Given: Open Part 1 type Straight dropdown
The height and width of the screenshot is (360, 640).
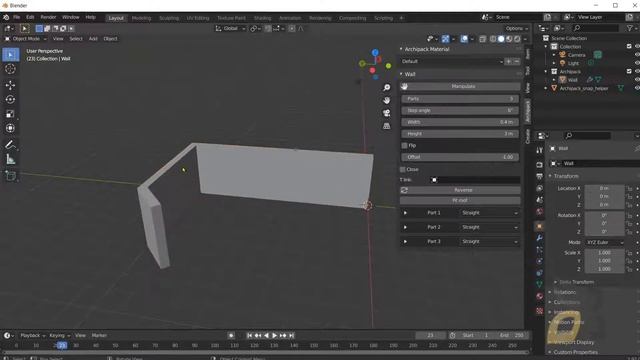Looking at the screenshot, I should point(489,213).
